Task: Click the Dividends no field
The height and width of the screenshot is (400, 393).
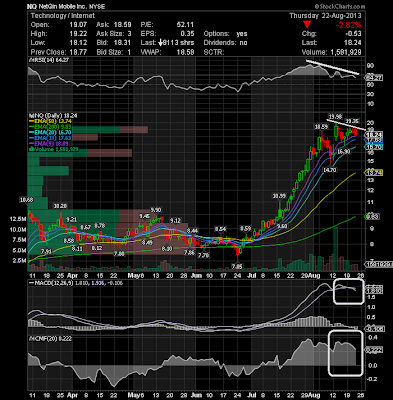Action: [226, 43]
